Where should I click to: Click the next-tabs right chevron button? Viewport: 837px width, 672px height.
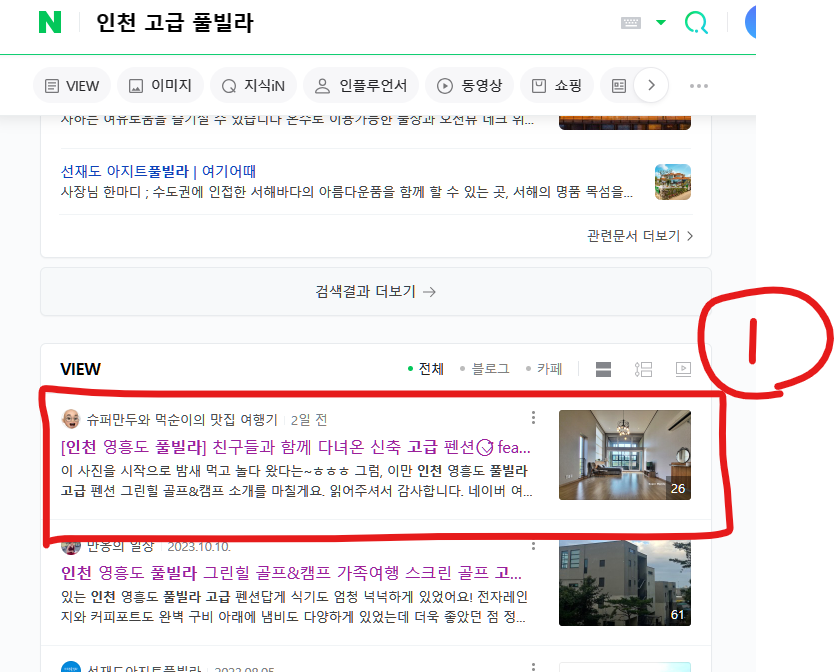[x=651, y=85]
